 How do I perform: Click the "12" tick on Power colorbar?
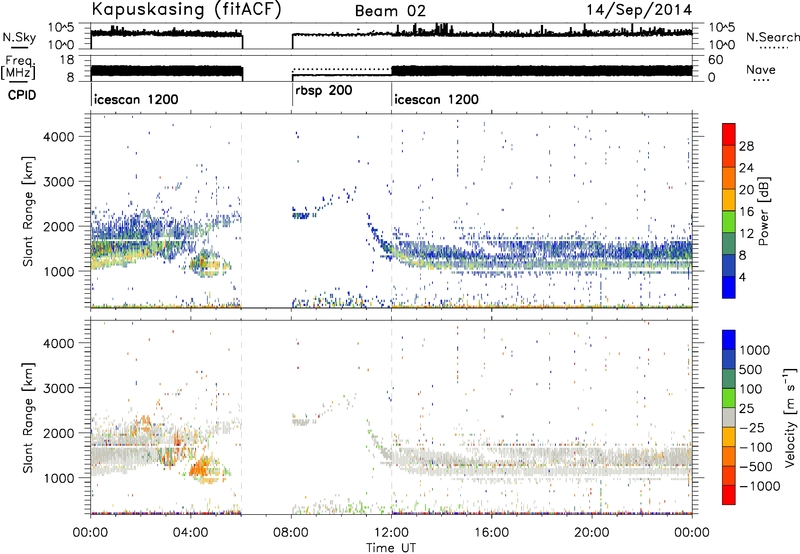point(746,234)
